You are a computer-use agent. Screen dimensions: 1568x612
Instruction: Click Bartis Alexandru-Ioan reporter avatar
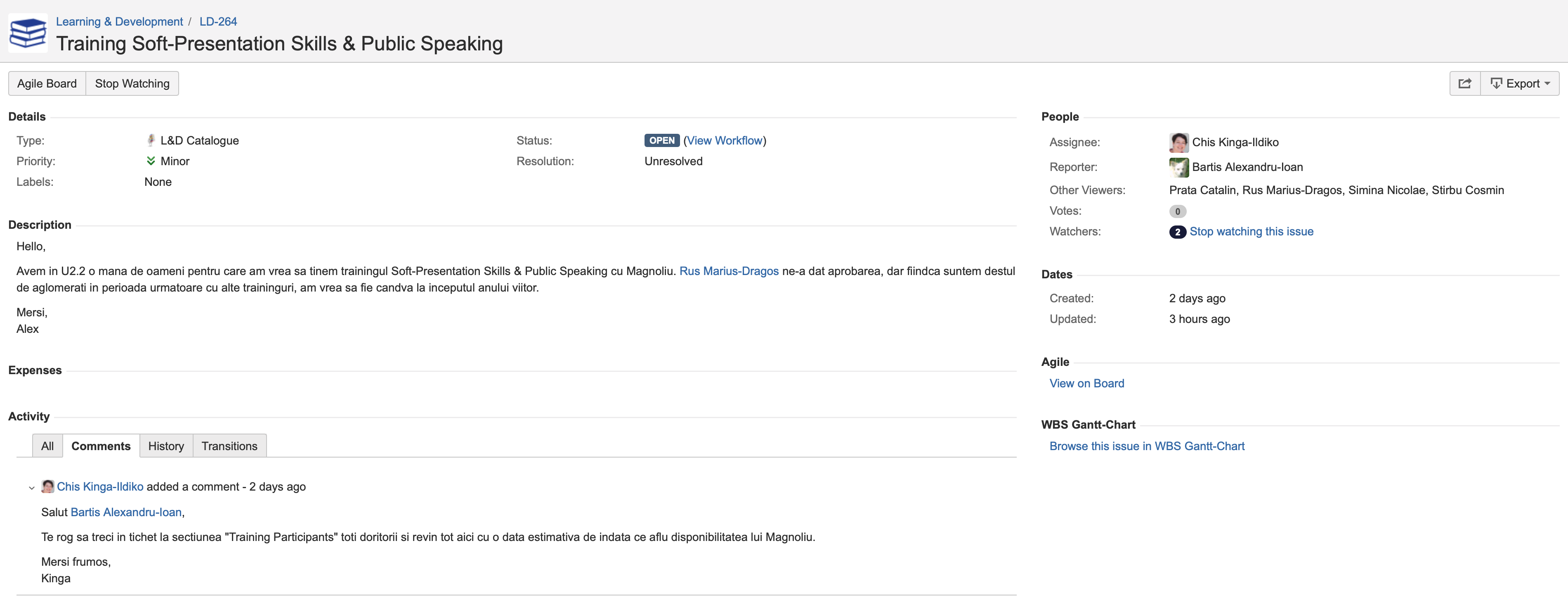(x=1178, y=168)
